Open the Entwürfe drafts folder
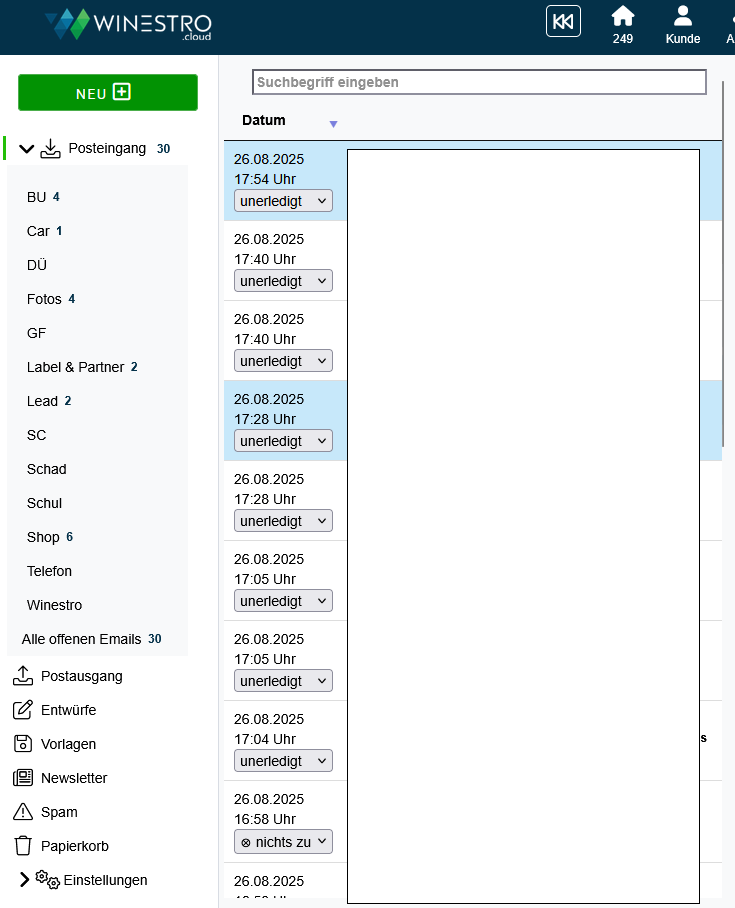Screen dimensions: 735x908 point(68,710)
